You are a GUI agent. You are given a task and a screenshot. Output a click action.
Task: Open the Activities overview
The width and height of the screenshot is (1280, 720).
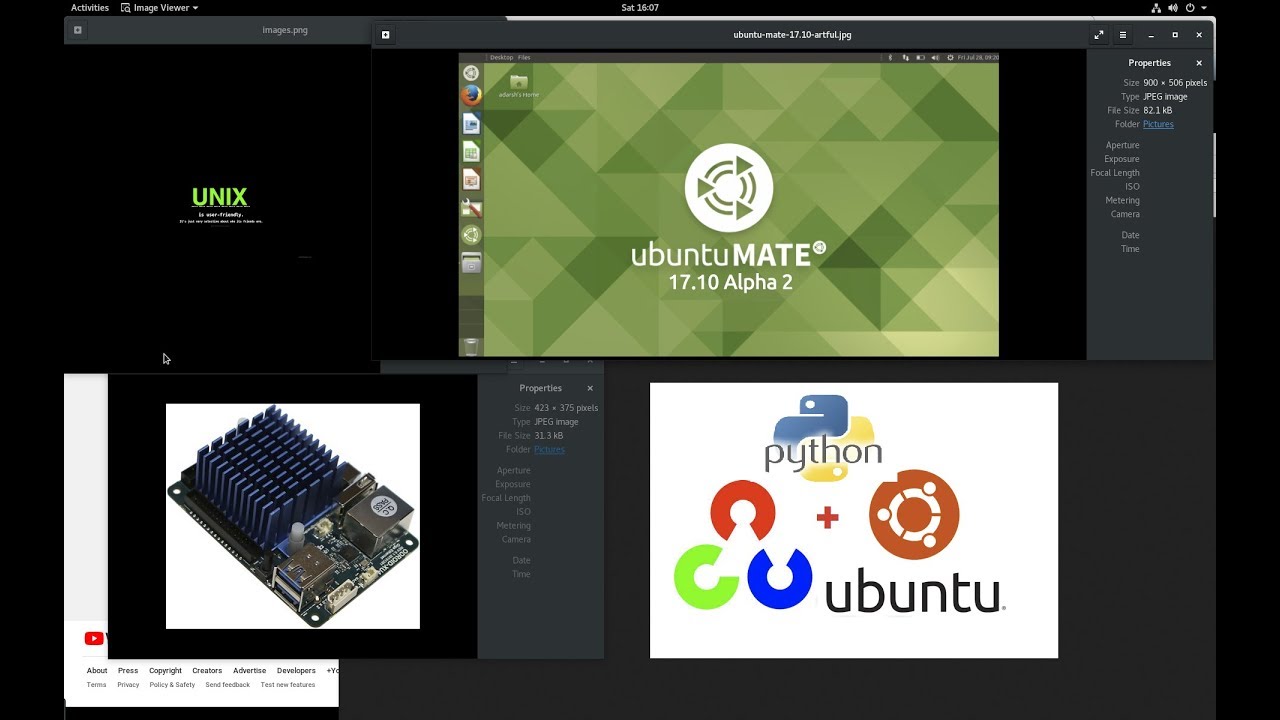coord(90,7)
